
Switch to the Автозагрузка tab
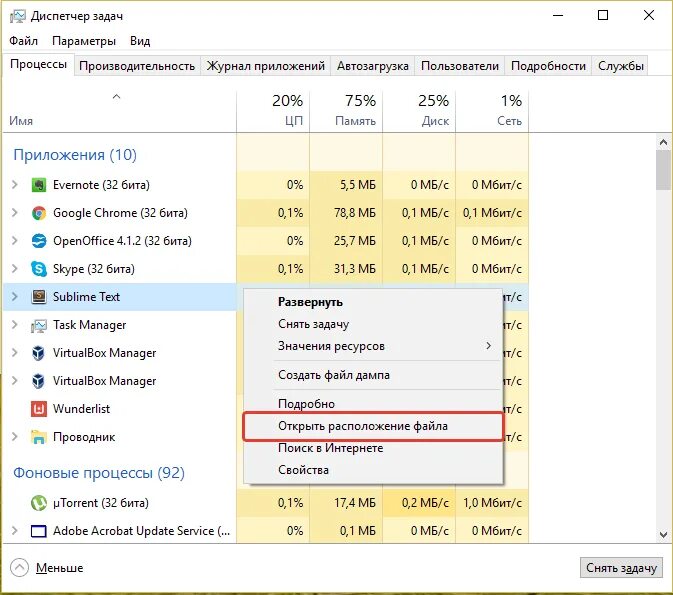pyautogui.click(x=373, y=66)
